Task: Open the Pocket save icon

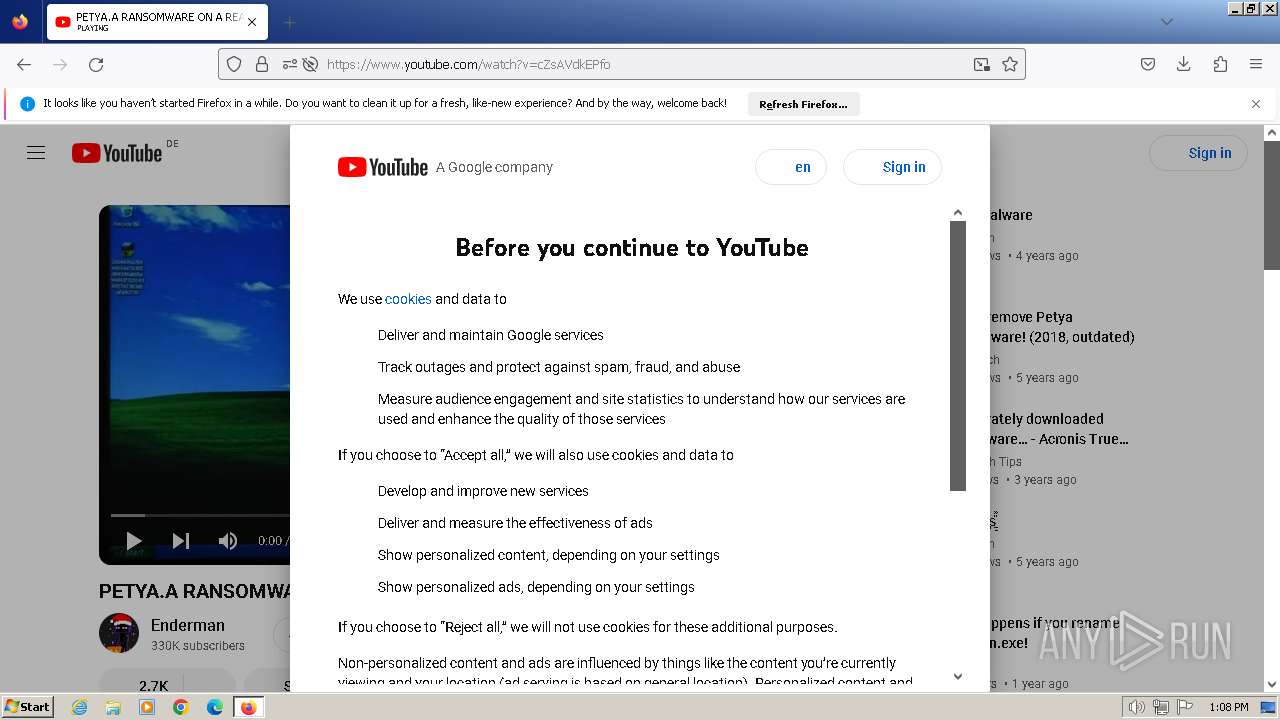Action: pyautogui.click(x=1148, y=64)
